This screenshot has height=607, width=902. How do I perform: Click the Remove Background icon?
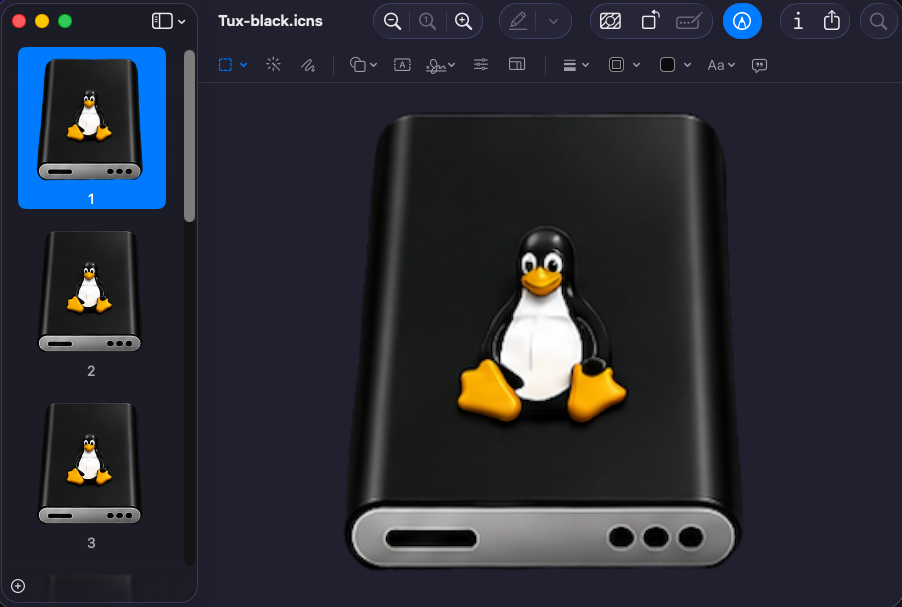click(610, 21)
